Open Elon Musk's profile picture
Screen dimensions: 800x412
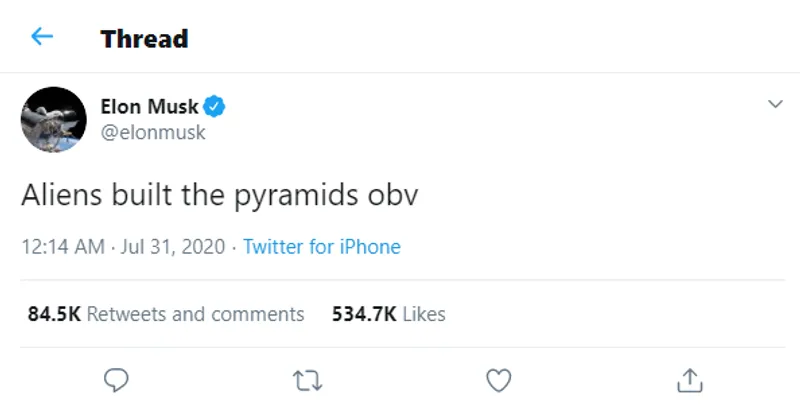click(54, 119)
